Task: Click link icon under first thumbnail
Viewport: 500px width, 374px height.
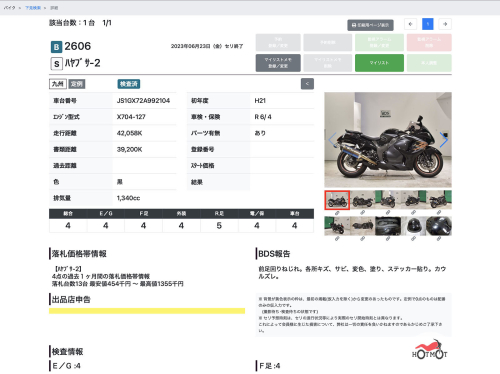Action: click(x=337, y=213)
